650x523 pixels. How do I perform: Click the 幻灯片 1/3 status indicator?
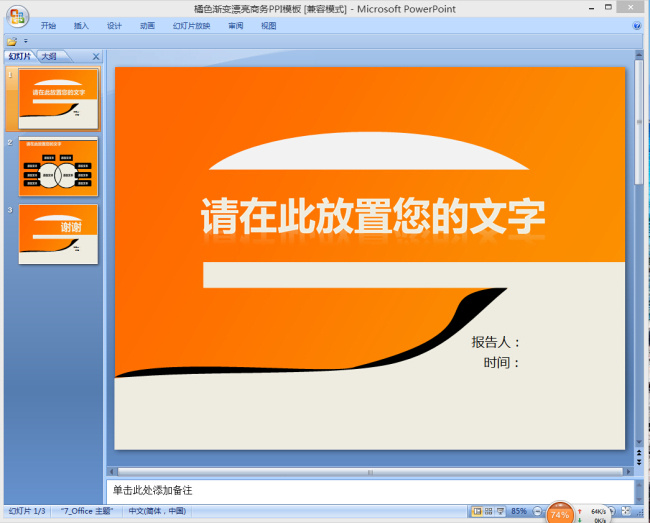click(x=27, y=511)
